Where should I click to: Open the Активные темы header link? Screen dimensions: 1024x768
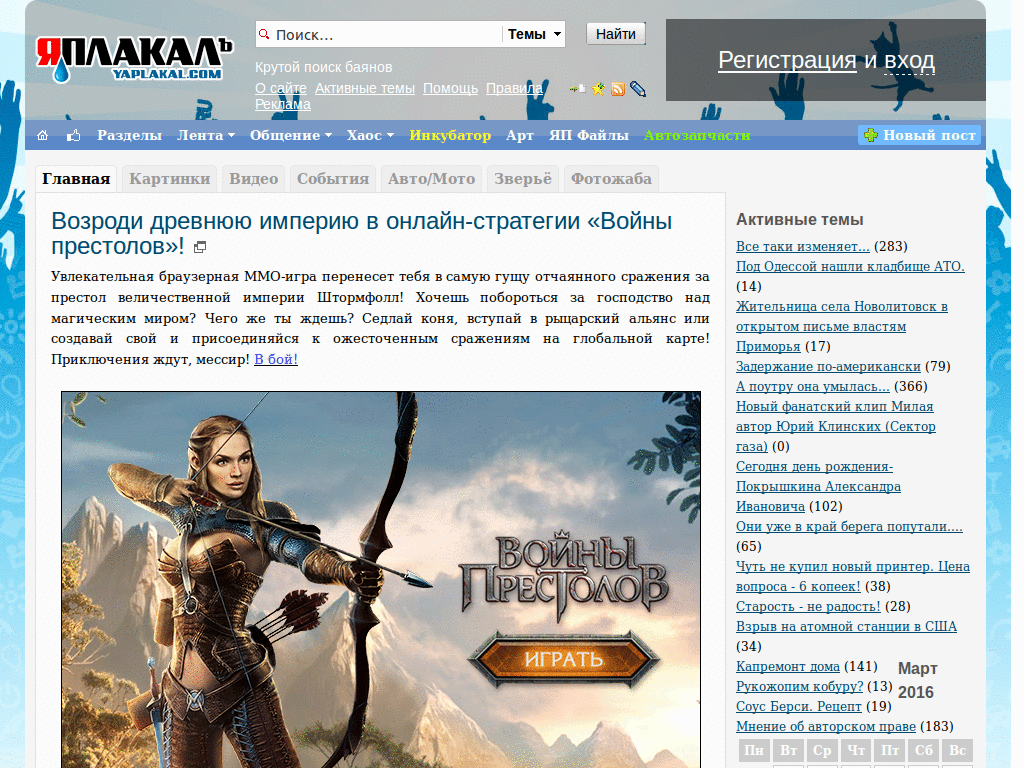364,88
